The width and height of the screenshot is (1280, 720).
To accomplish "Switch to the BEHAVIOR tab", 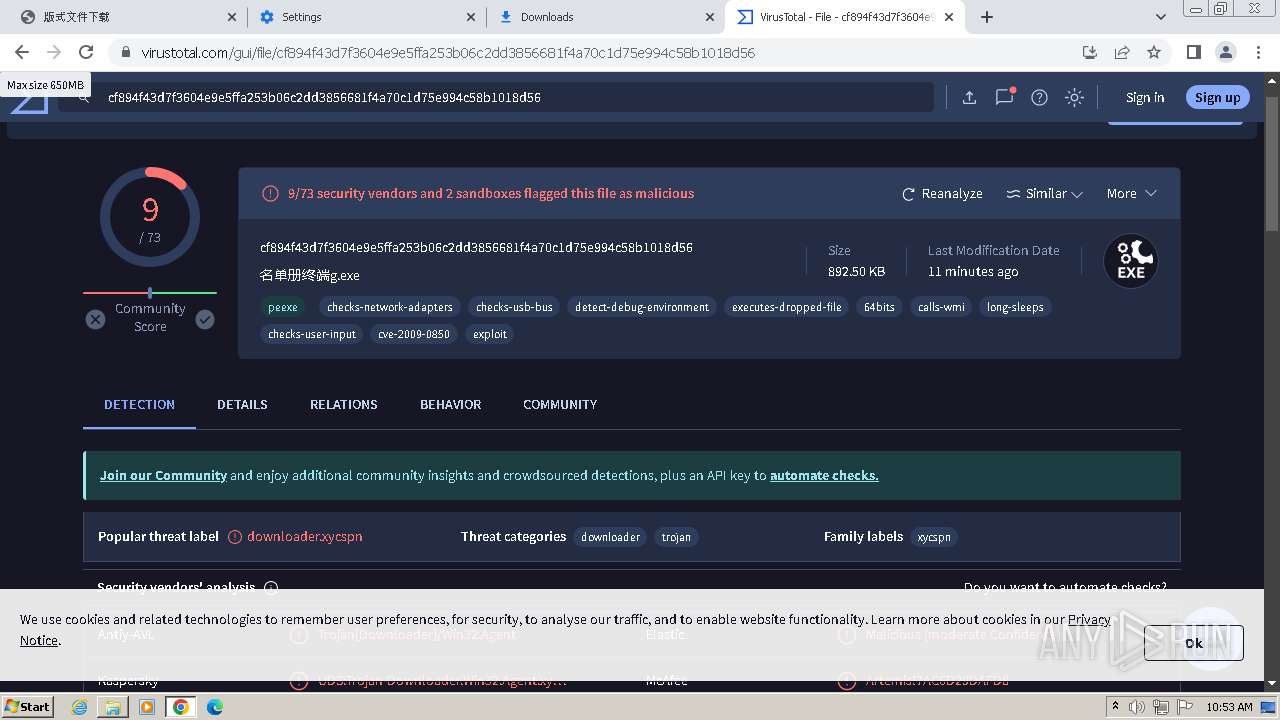I will pyautogui.click(x=450, y=404).
